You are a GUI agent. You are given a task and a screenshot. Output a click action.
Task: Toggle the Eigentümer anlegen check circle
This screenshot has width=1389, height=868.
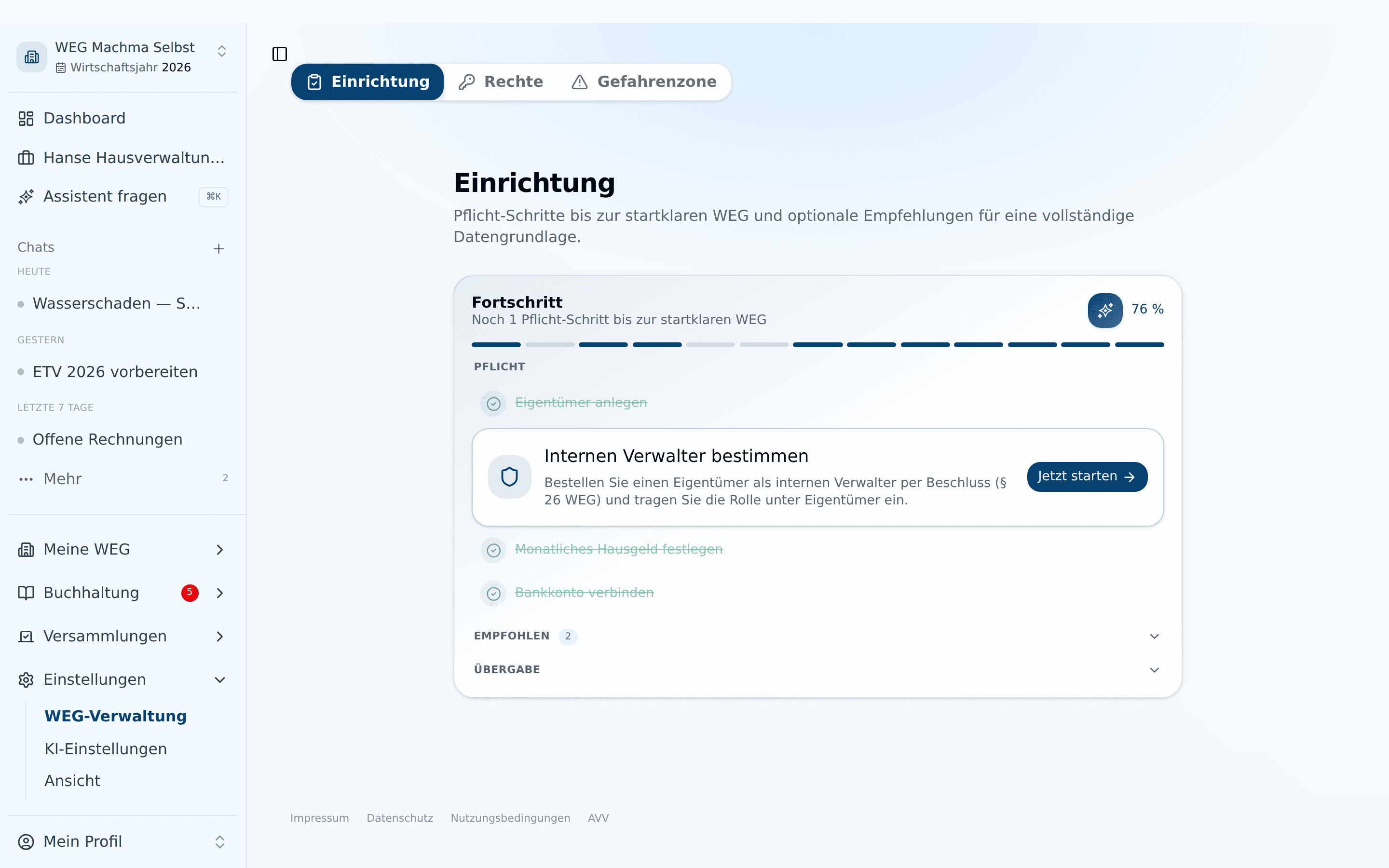(x=493, y=404)
